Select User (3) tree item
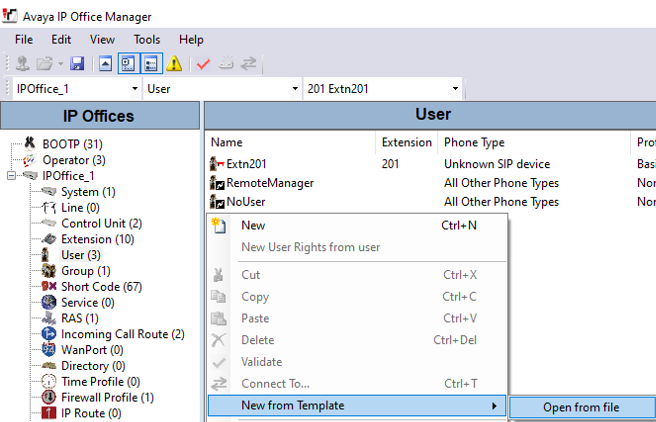The width and height of the screenshot is (656, 422). tap(81, 255)
